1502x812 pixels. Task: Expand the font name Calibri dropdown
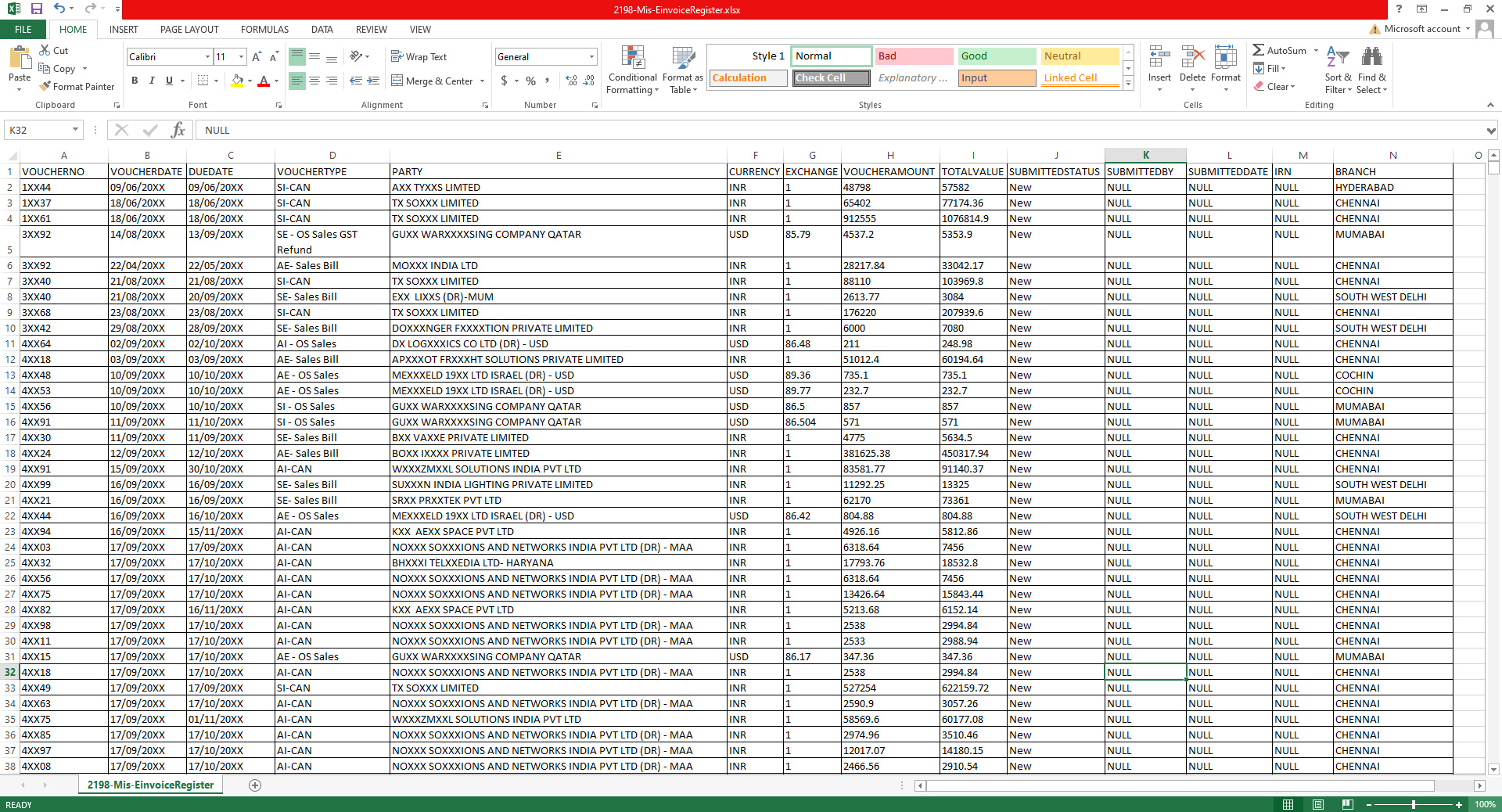pos(207,57)
